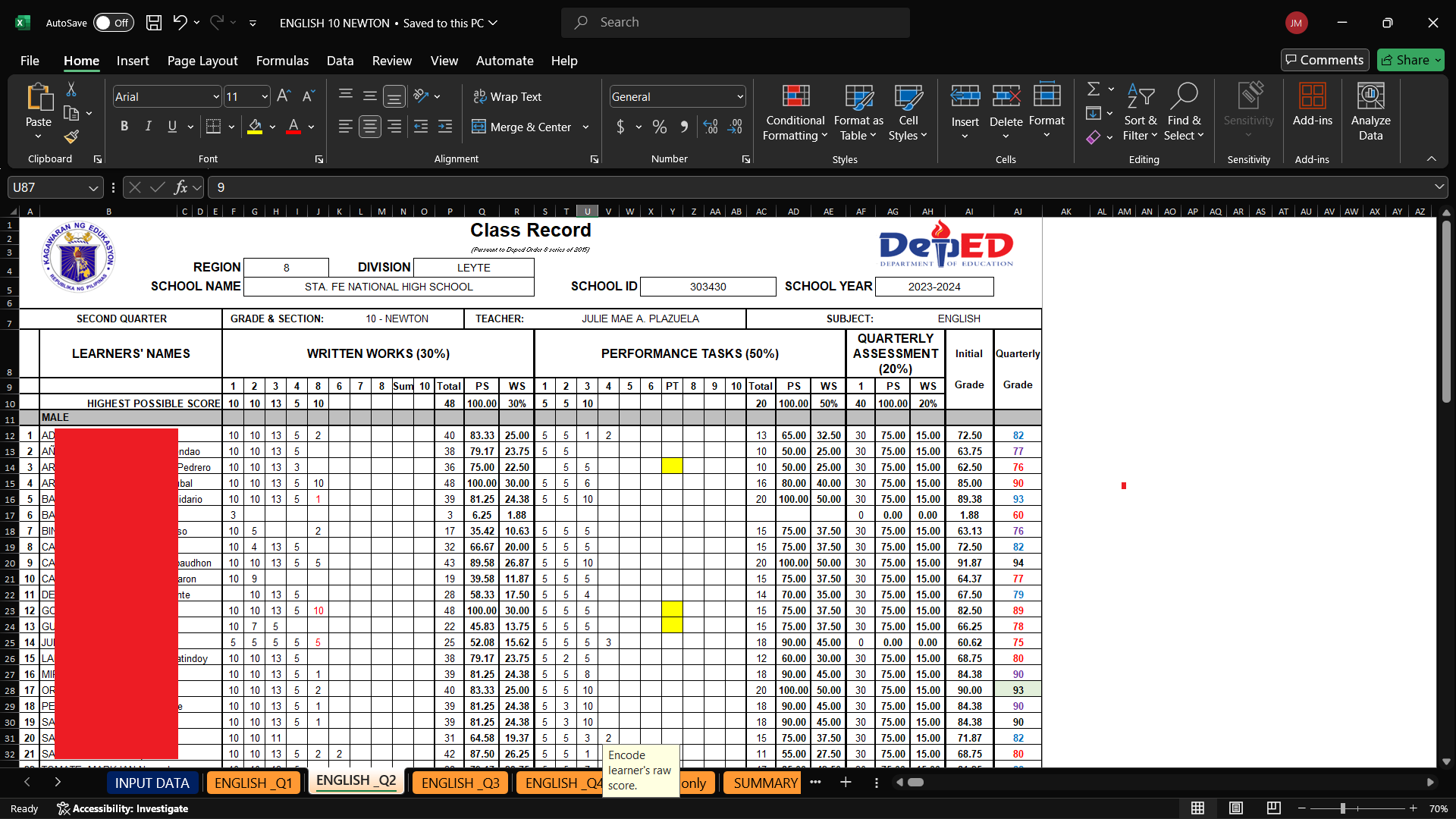Open the Formulas ribbon tab
Image resolution: width=1456 pixels, height=819 pixels.
click(x=282, y=61)
